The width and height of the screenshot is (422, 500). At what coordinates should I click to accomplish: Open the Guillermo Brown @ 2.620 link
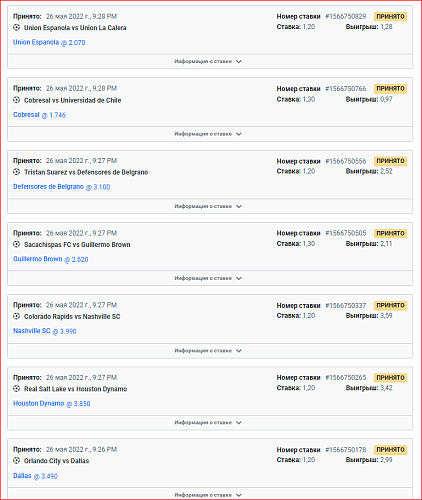pyautogui.click(x=51, y=259)
